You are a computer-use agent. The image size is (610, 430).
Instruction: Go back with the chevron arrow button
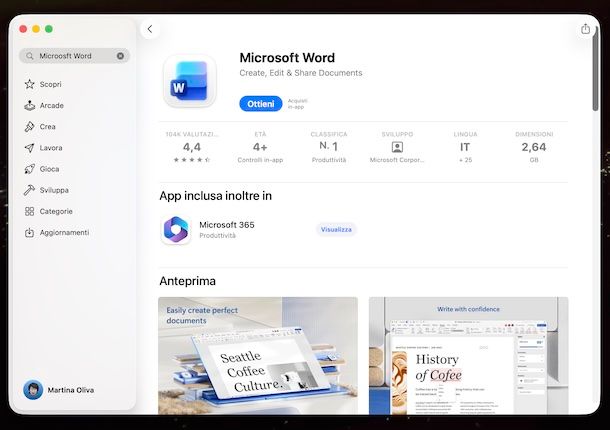tap(150, 29)
